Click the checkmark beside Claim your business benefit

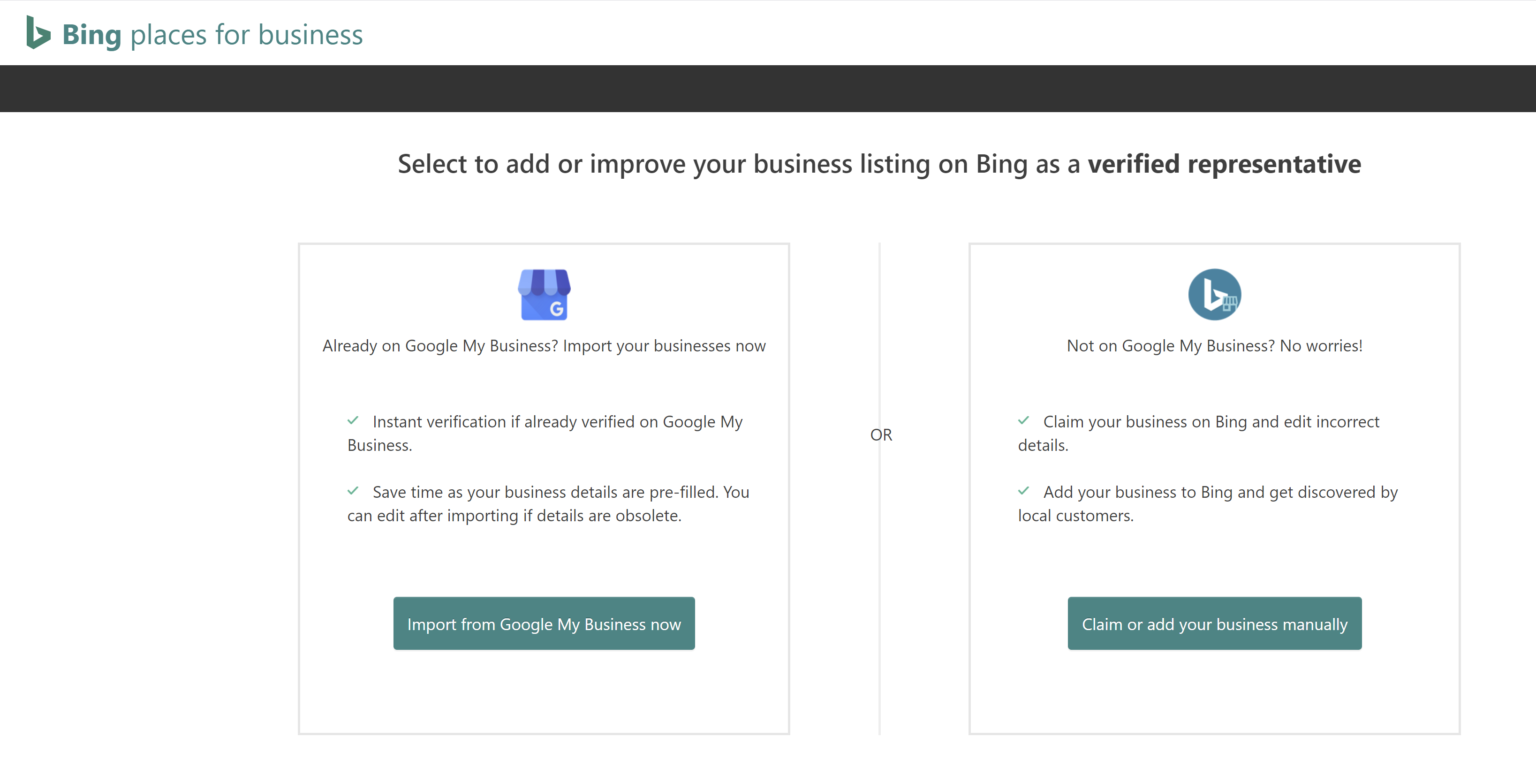tap(1025, 420)
